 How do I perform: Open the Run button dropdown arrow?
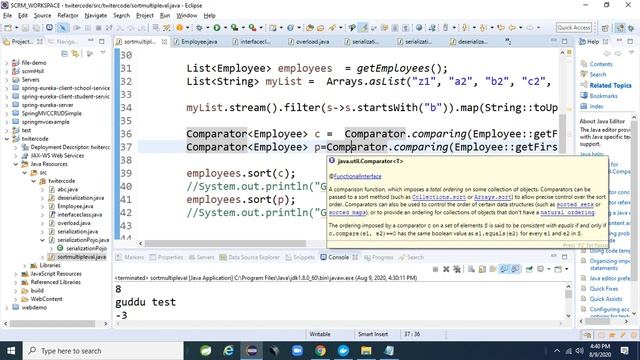(x=225, y=28)
